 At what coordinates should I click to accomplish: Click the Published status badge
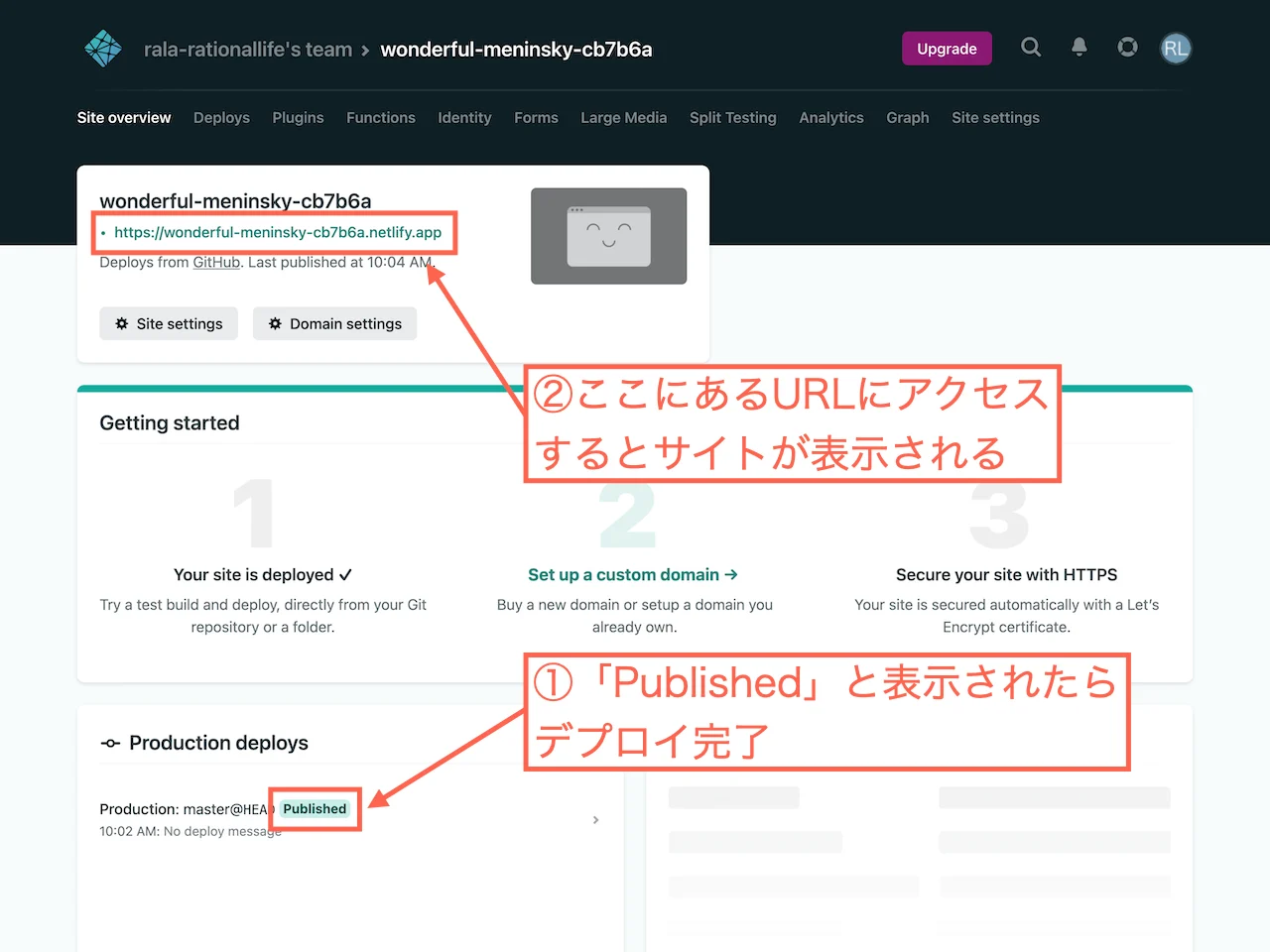coord(315,808)
